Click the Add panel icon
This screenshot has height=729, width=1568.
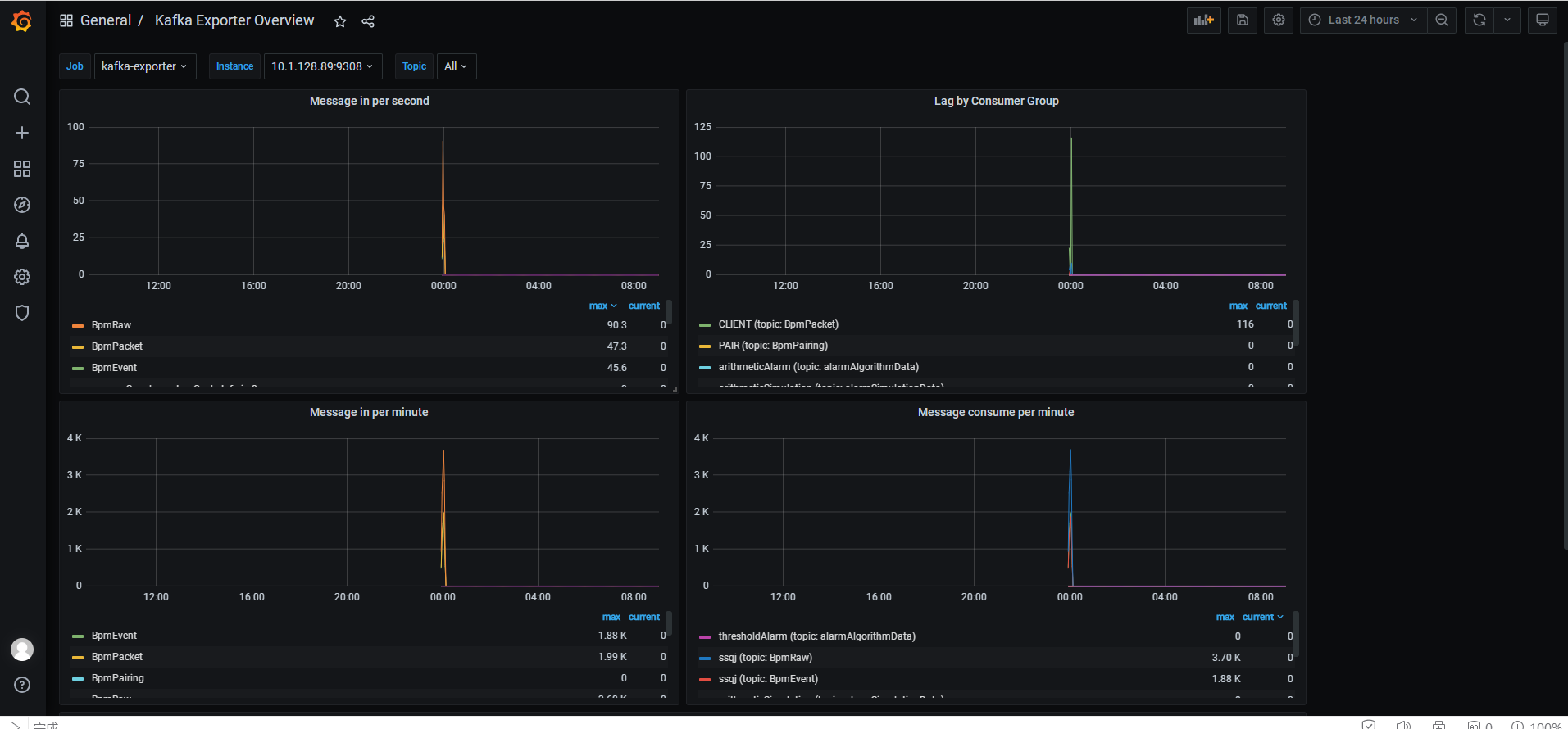(x=1204, y=20)
